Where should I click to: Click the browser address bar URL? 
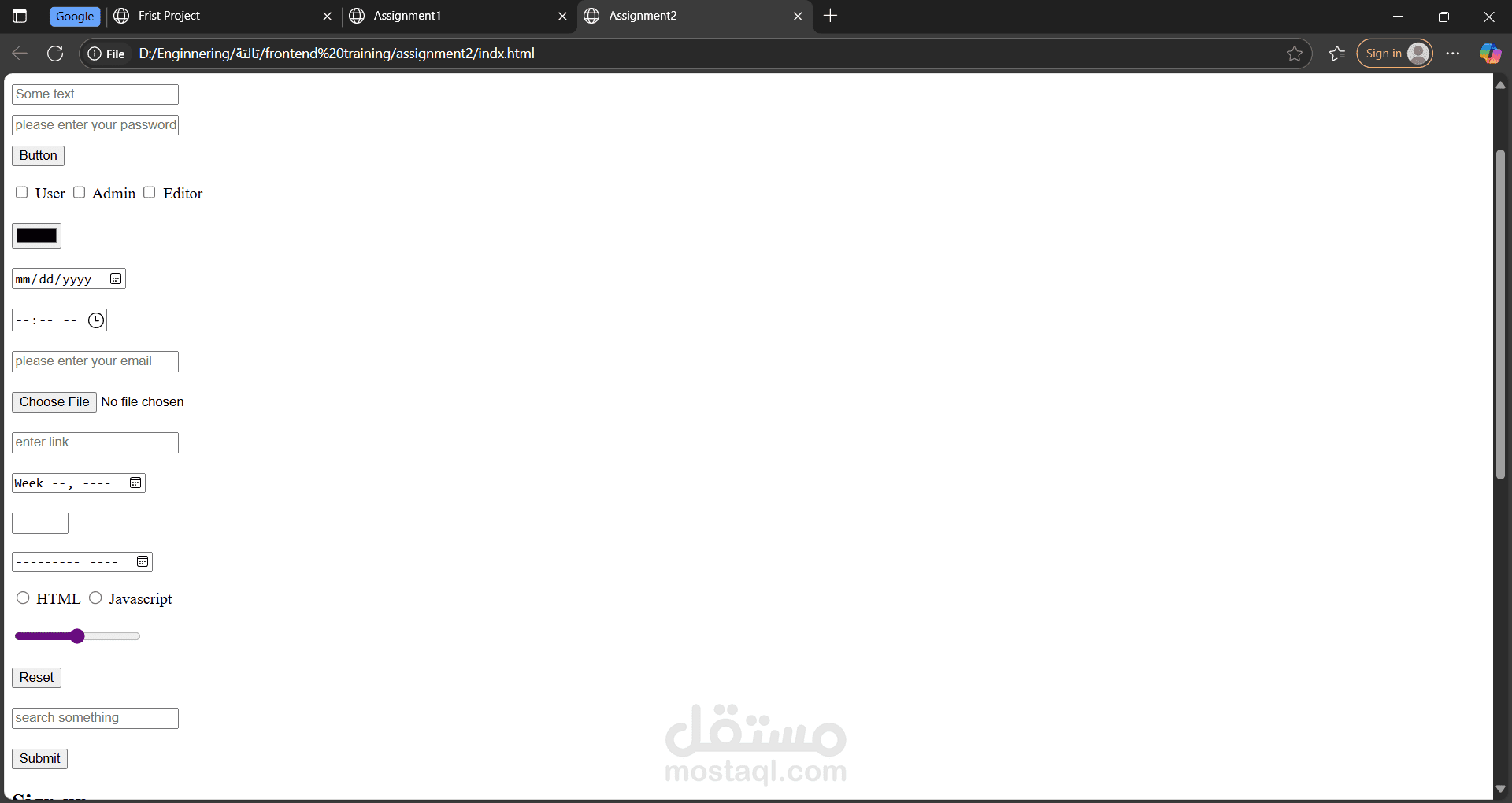click(x=336, y=54)
